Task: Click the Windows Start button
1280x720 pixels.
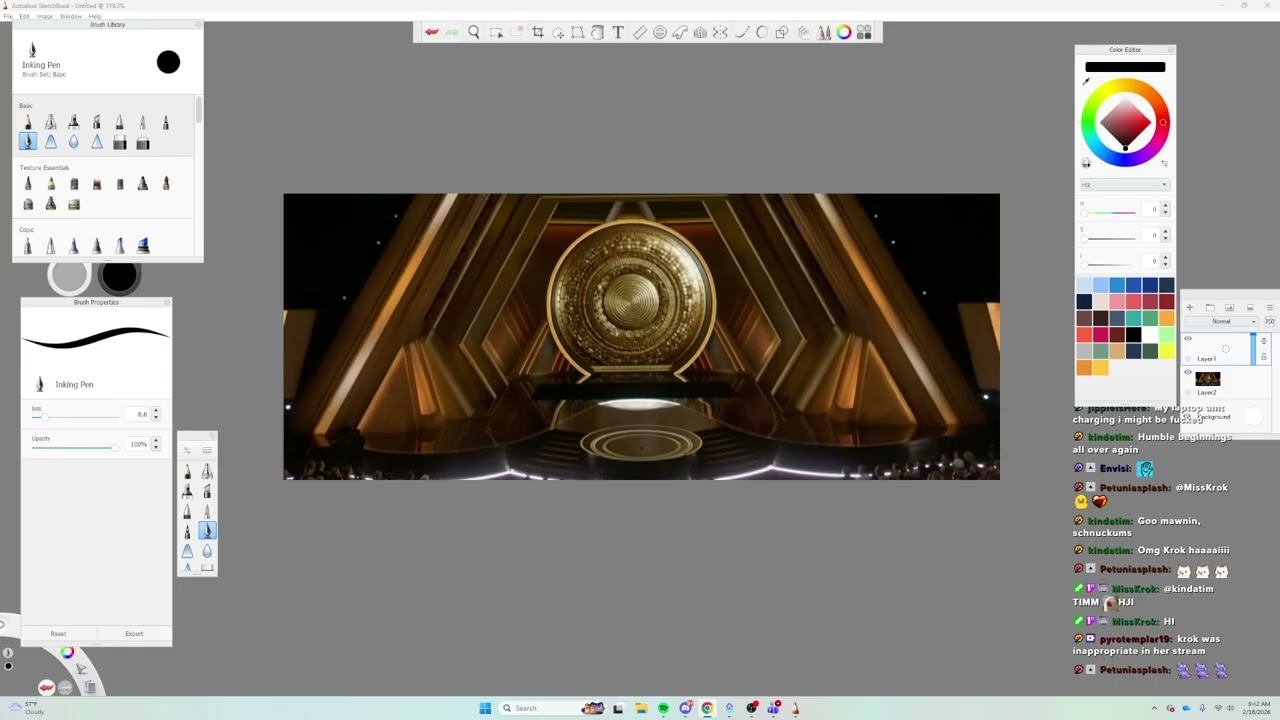Action: click(x=485, y=708)
